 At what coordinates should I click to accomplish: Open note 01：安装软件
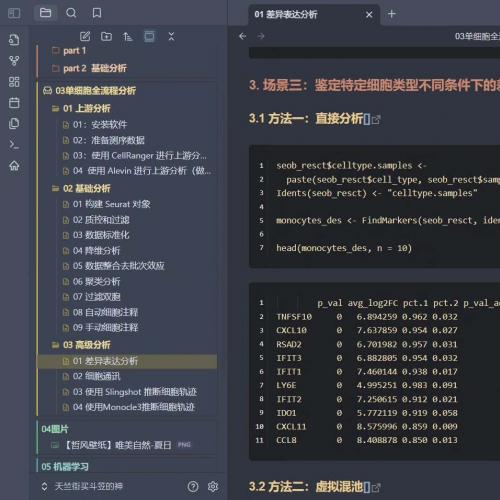pyautogui.click(x=100, y=125)
